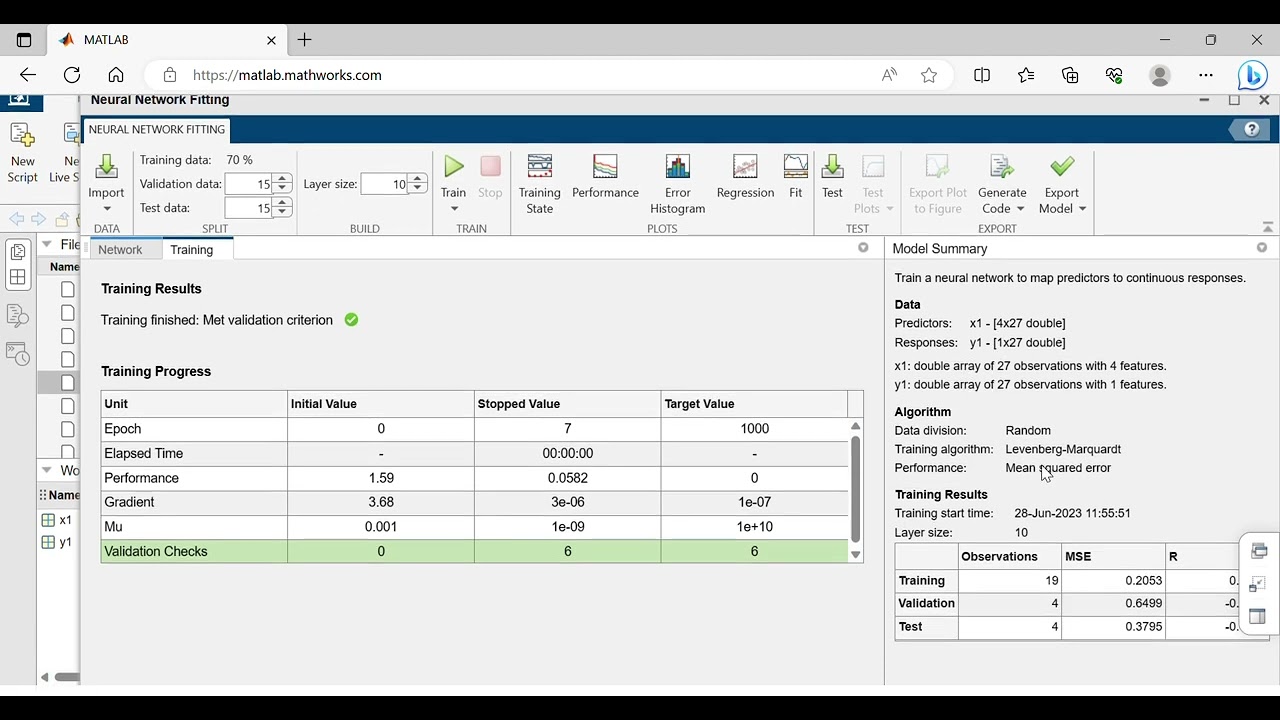This screenshot has width=1280, height=720.
Task: Collapse the Workspace panel with its triangle
Action: click(46, 470)
